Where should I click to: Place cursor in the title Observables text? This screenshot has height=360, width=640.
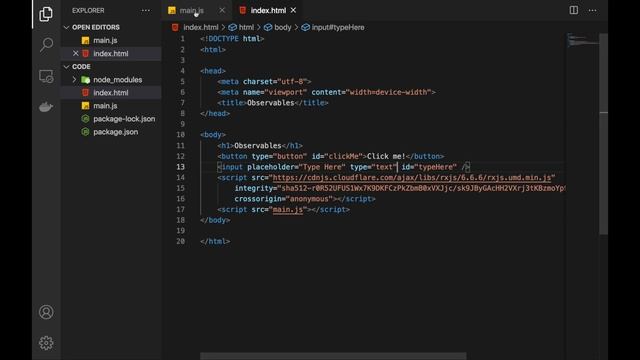271,103
